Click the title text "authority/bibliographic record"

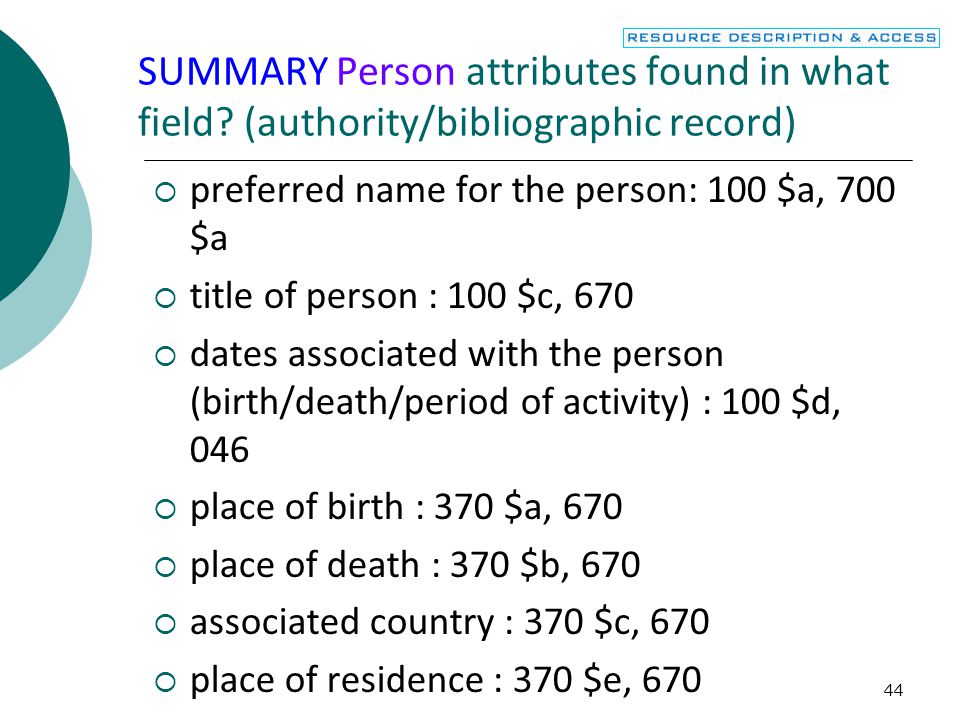[x=519, y=122]
